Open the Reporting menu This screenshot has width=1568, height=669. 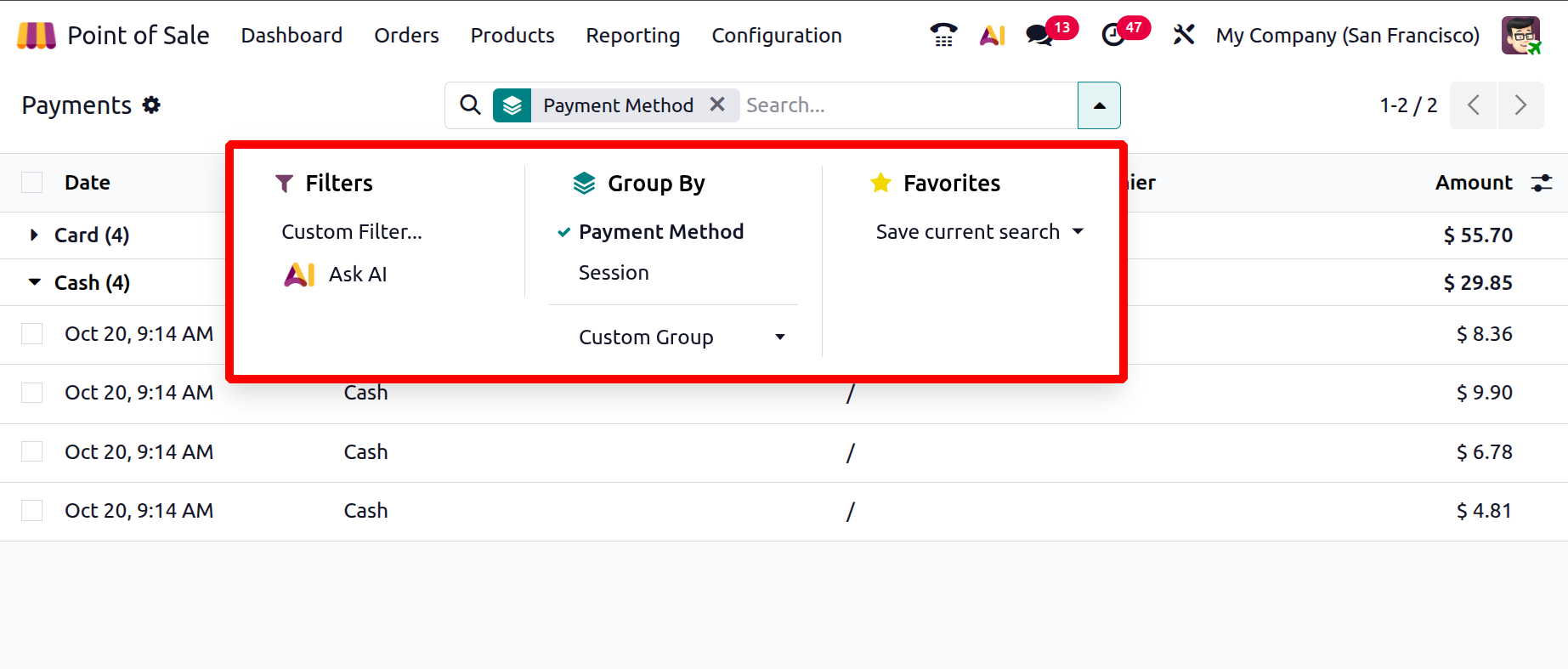coord(632,36)
